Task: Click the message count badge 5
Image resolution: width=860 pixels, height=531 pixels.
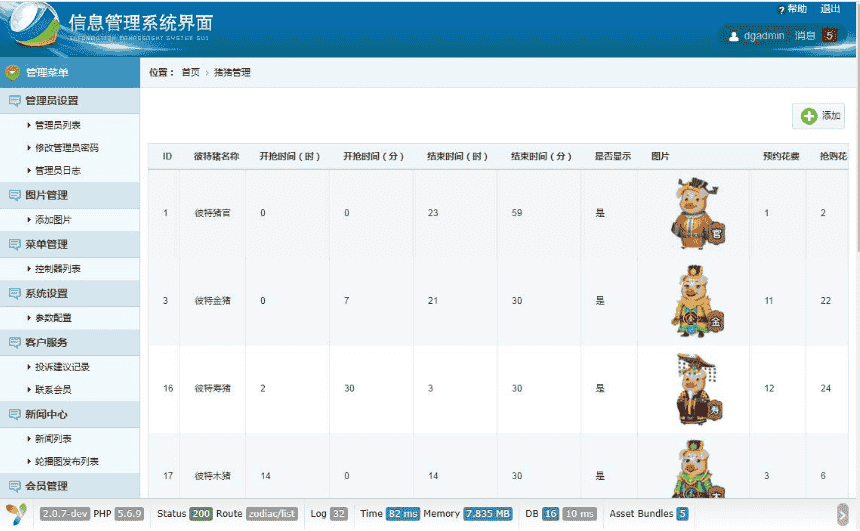Action: [829, 36]
